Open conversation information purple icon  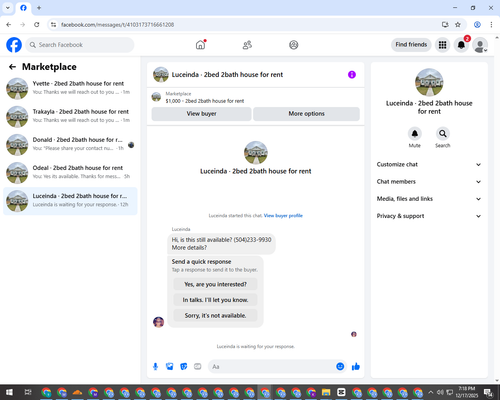pyautogui.click(x=352, y=75)
